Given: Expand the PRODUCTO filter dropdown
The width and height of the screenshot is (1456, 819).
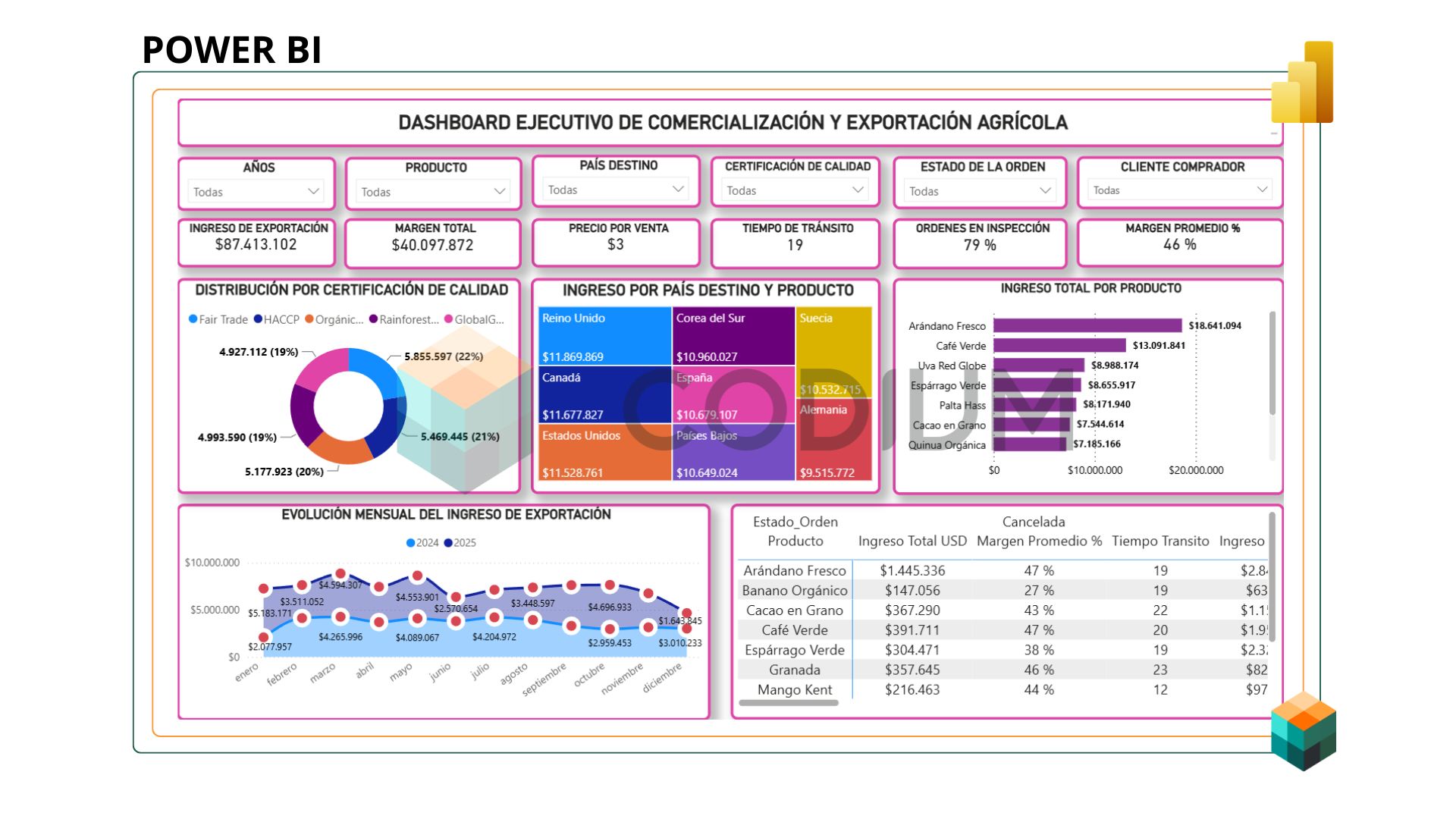Looking at the screenshot, I should click(433, 192).
